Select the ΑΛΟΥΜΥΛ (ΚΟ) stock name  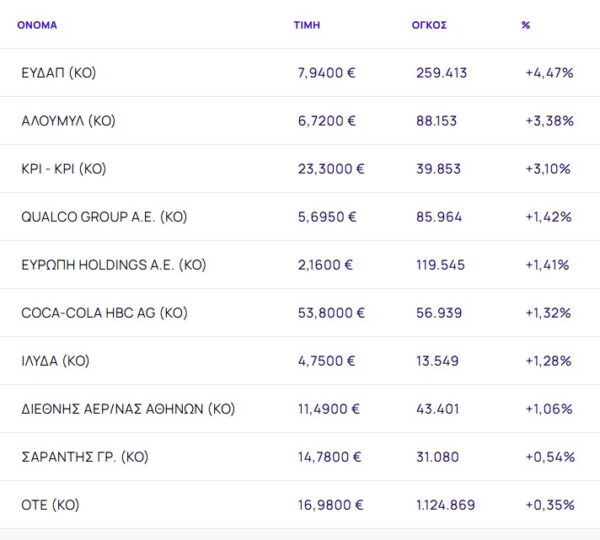pyautogui.click(x=68, y=121)
